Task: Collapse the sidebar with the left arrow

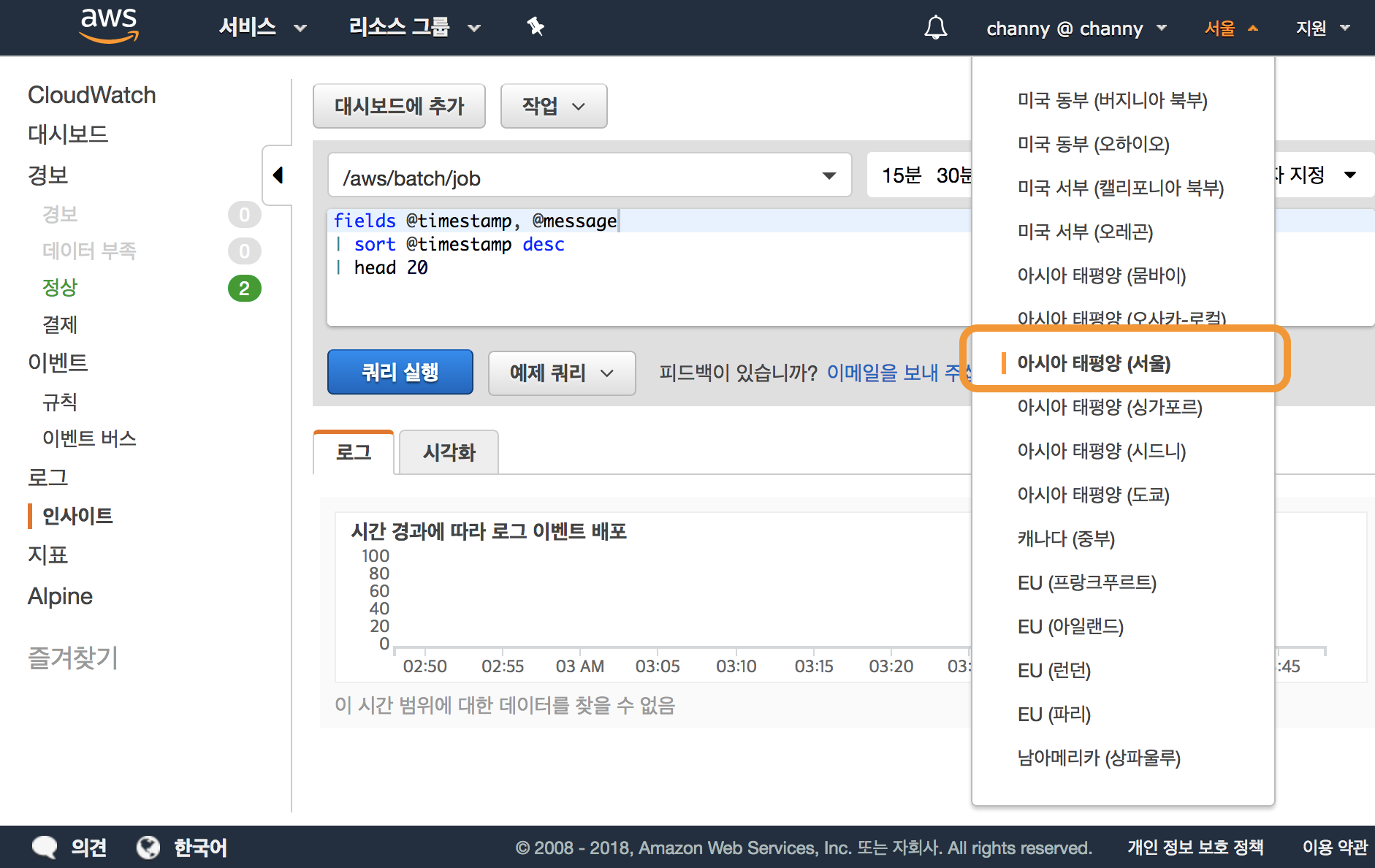Action: [277, 175]
